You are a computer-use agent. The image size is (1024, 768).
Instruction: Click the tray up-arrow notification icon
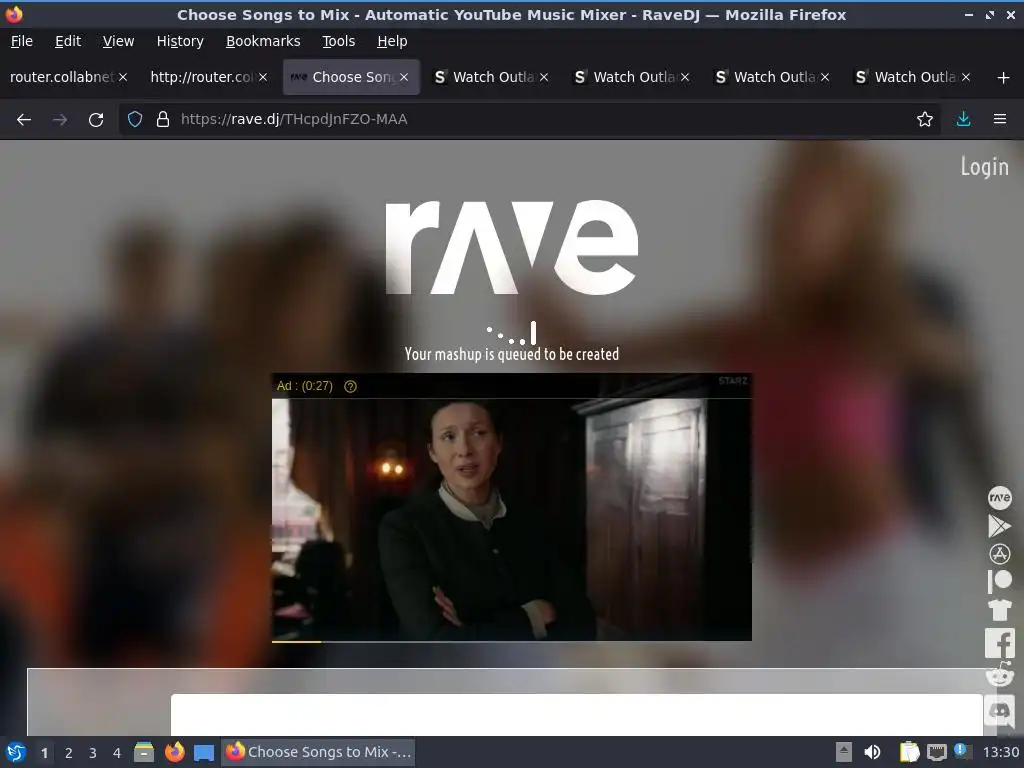(x=844, y=752)
